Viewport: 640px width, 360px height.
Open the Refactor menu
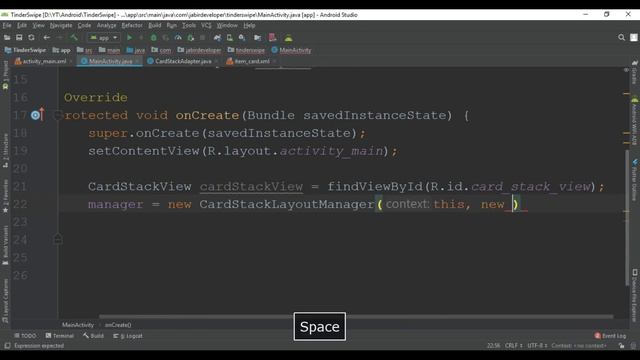coord(132,25)
